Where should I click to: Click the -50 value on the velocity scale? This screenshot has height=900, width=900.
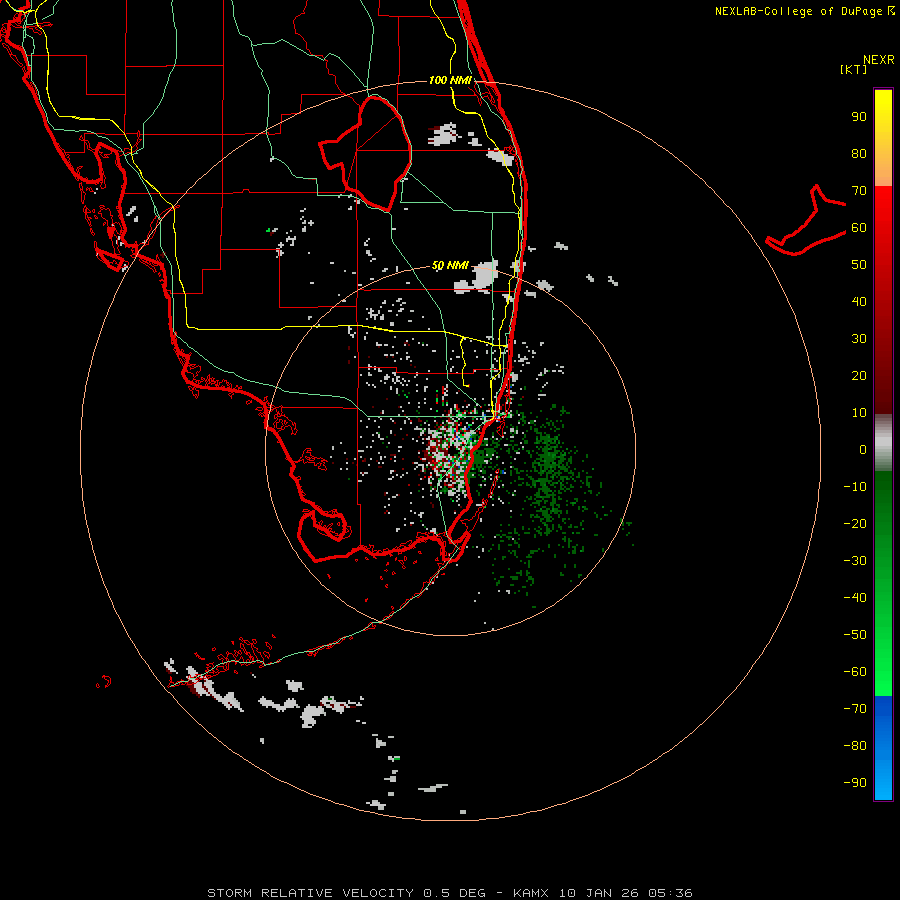[855, 635]
